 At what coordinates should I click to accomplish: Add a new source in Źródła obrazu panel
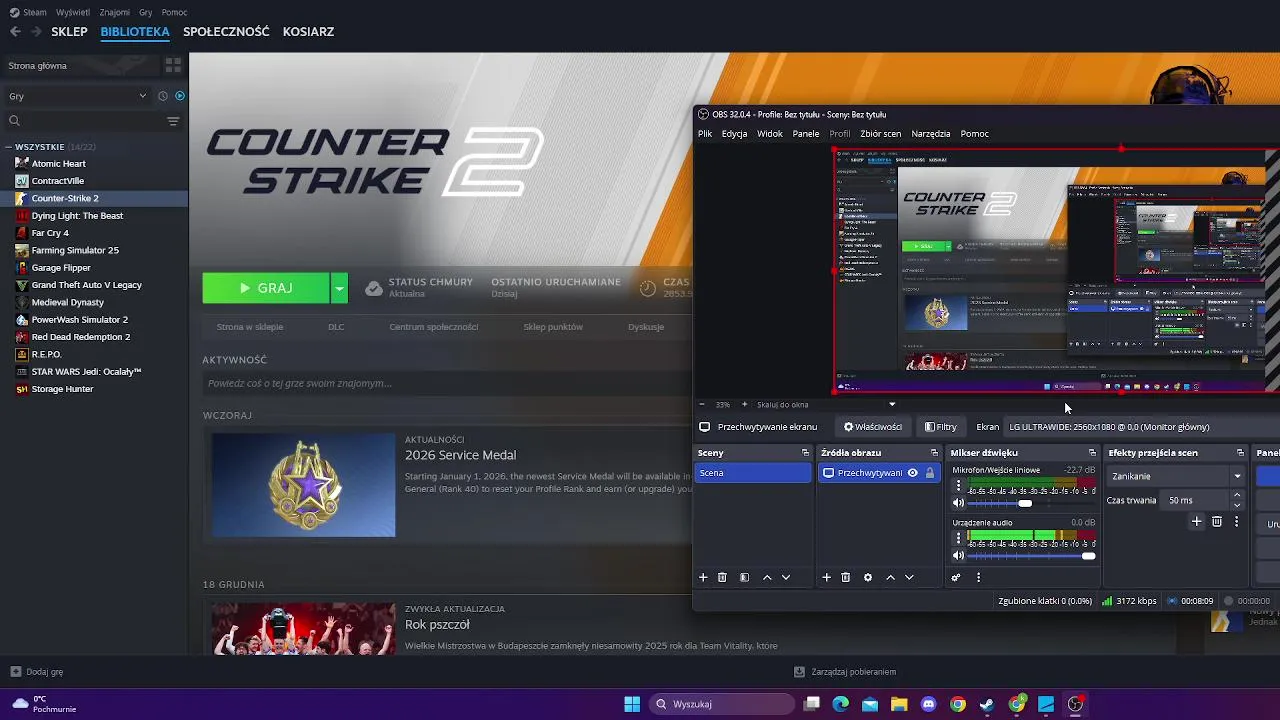click(826, 577)
